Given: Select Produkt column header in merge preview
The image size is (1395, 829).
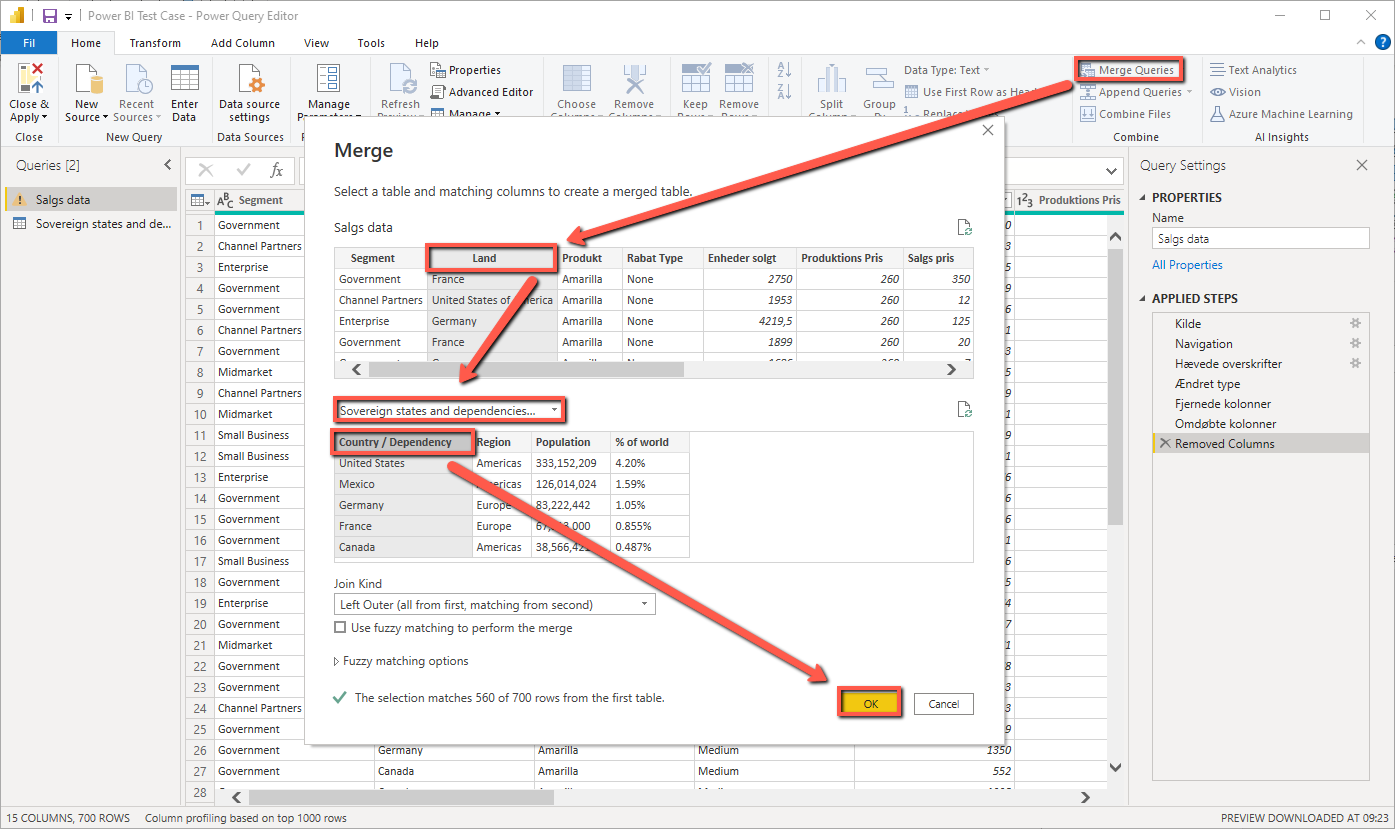Looking at the screenshot, I should coord(590,258).
